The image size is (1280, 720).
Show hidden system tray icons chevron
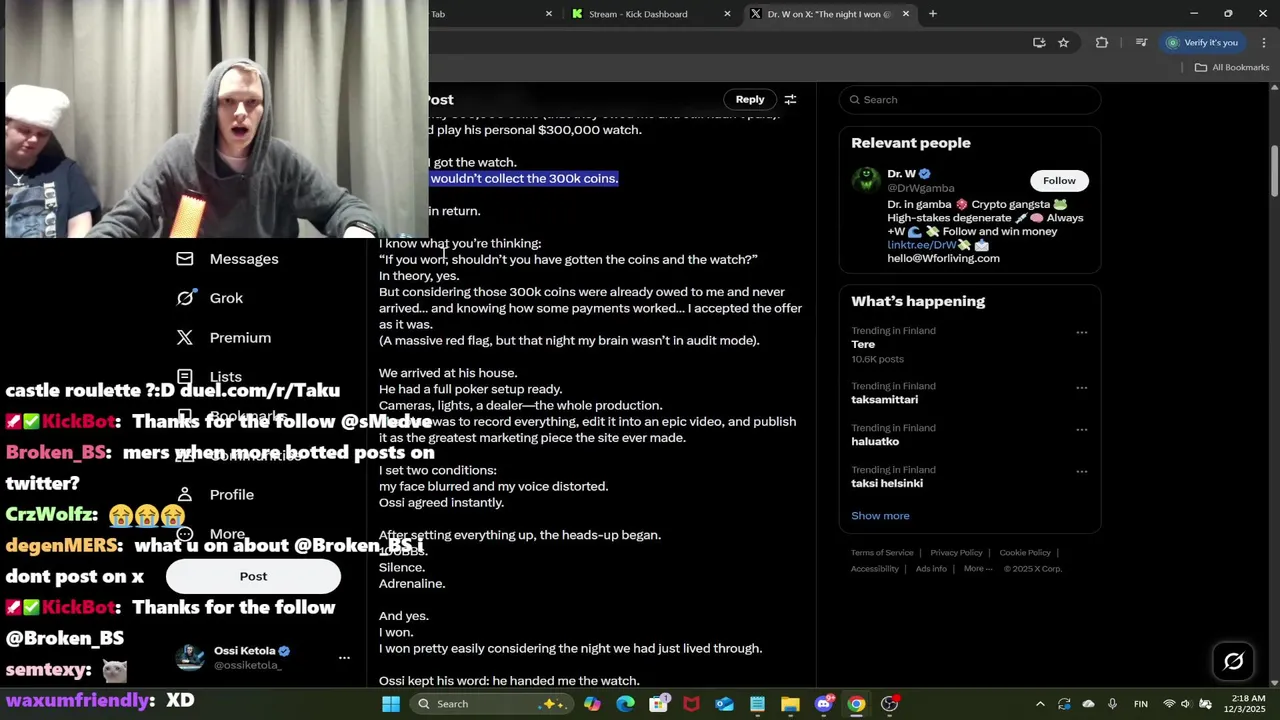tap(1040, 704)
